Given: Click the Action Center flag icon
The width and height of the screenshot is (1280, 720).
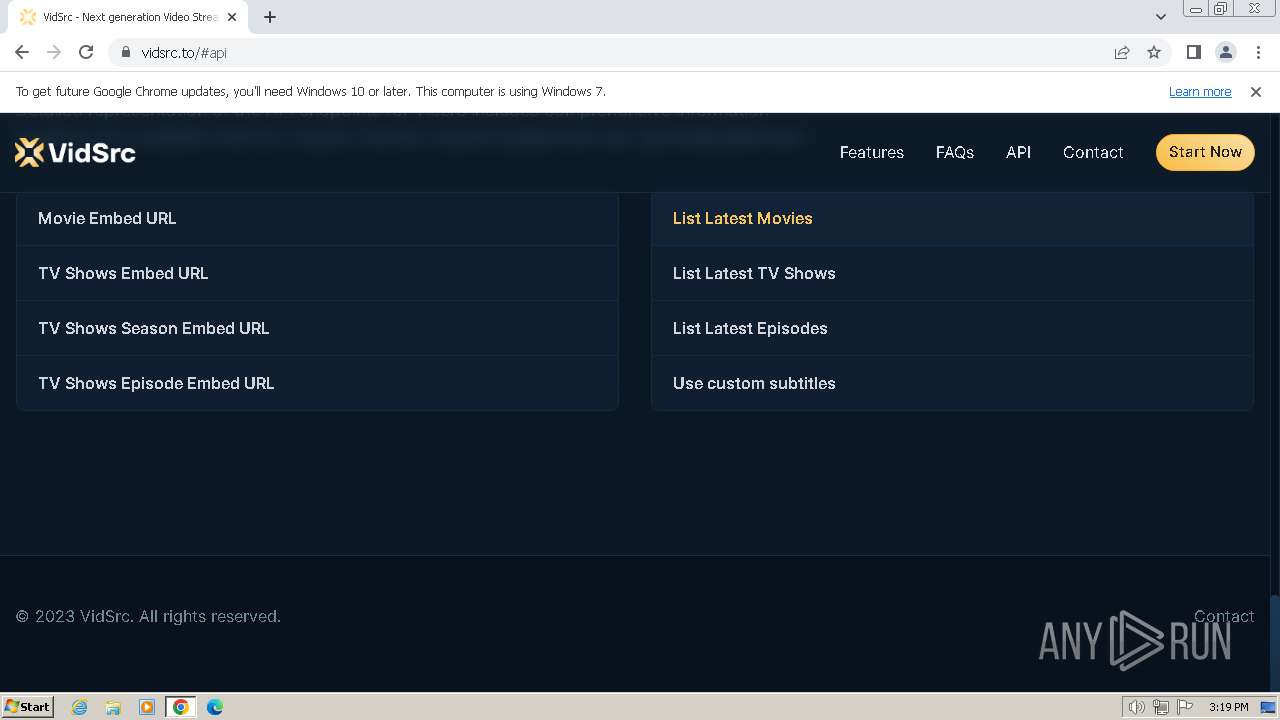Looking at the screenshot, I should click(x=1185, y=707).
